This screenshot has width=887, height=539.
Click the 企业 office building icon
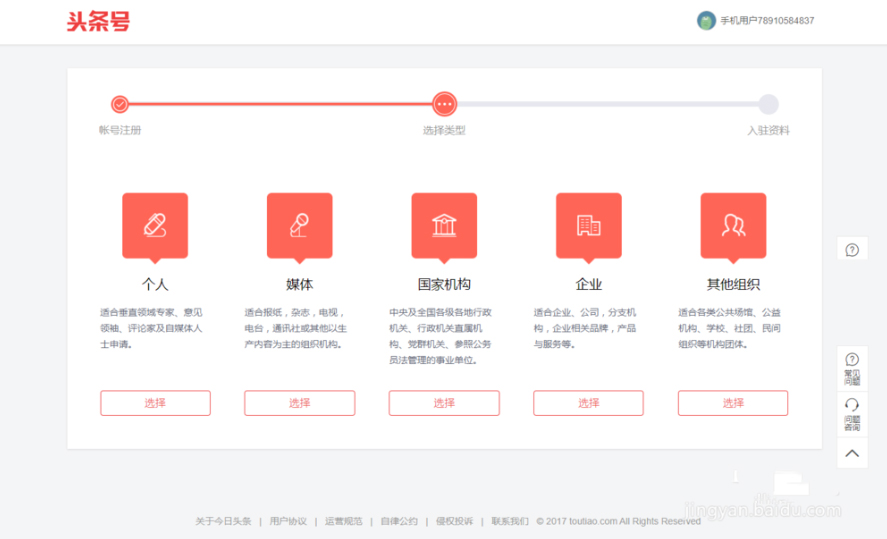(x=588, y=224)
